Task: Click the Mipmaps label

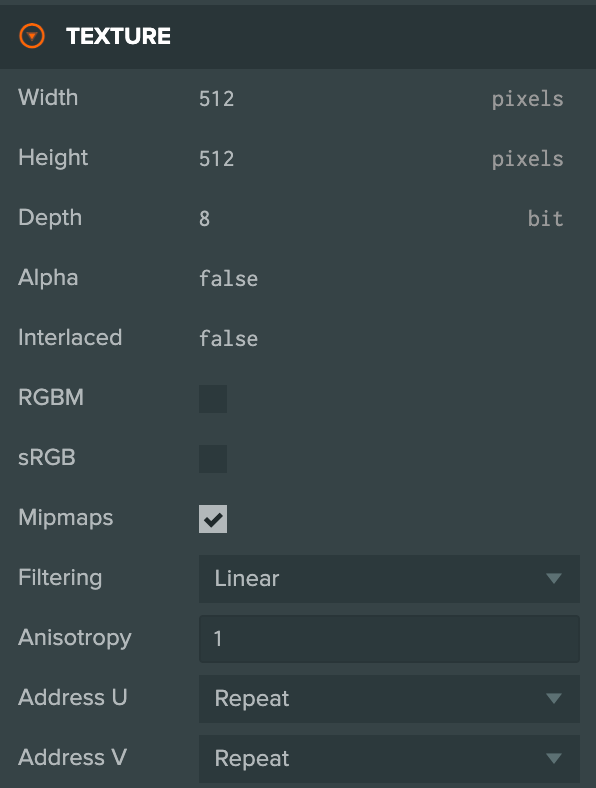Action: click(x=65, y=518)
